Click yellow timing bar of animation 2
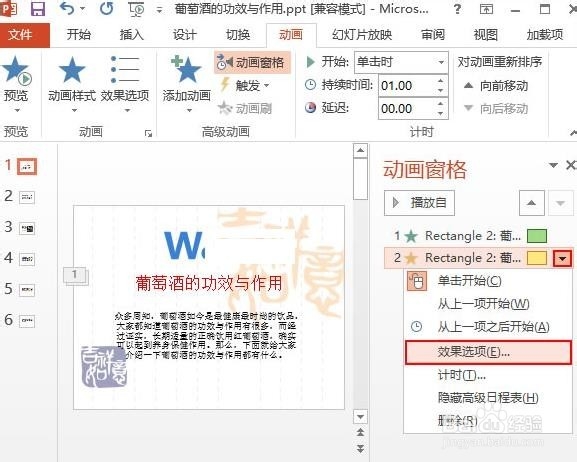Image resolution: width=577 pixels, height=462 pixels. 537,258
